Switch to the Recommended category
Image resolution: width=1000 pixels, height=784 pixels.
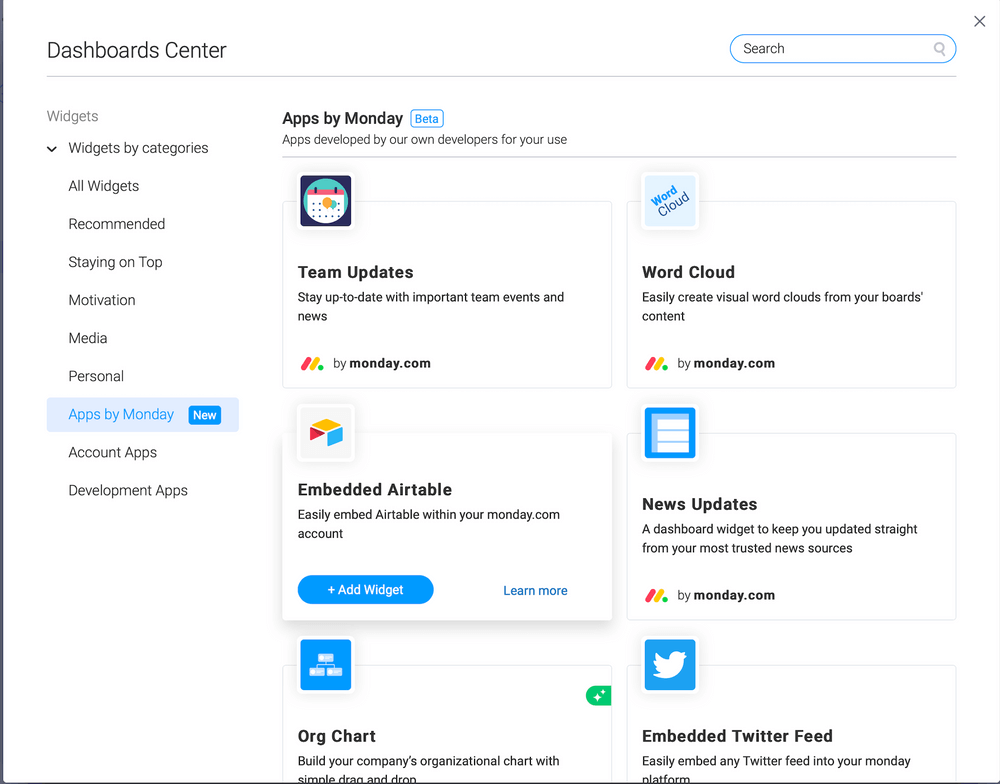[116, 224]
